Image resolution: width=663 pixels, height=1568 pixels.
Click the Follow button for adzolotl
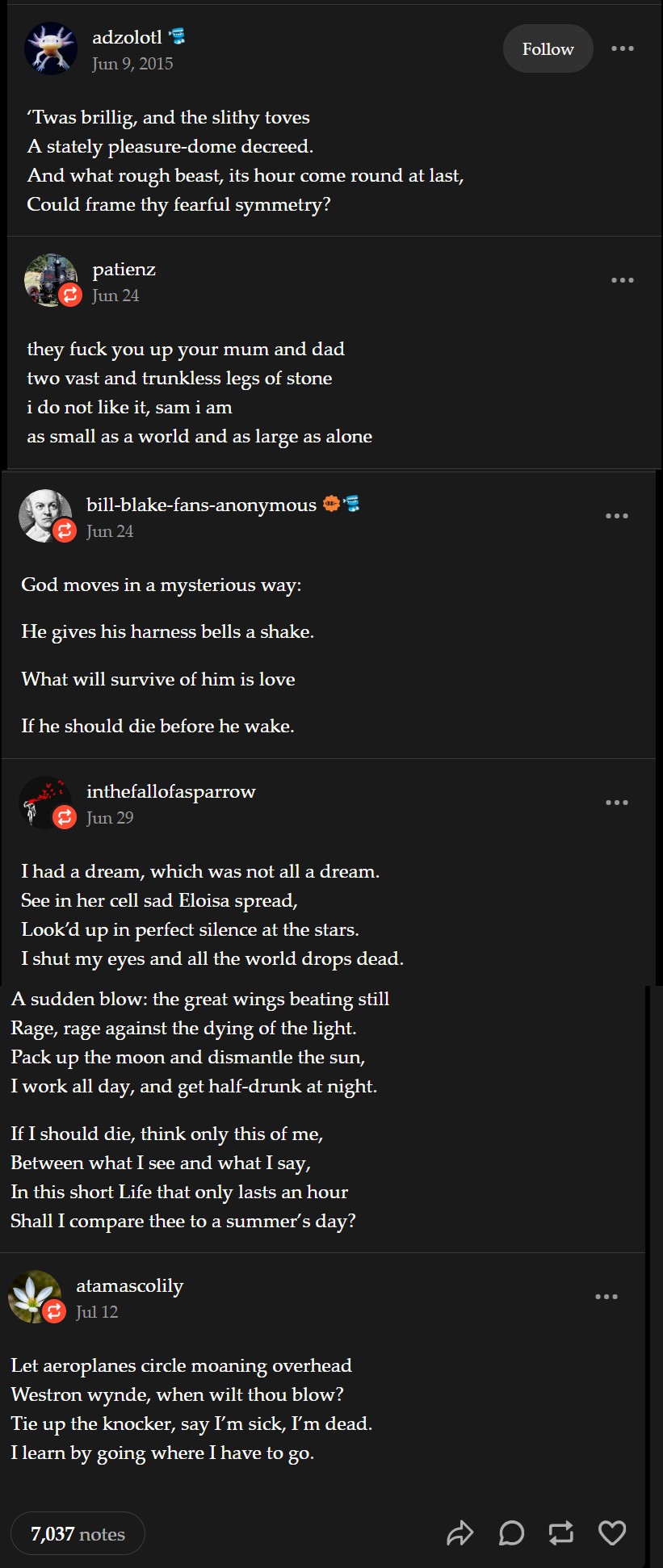click(x=548, y=49)
